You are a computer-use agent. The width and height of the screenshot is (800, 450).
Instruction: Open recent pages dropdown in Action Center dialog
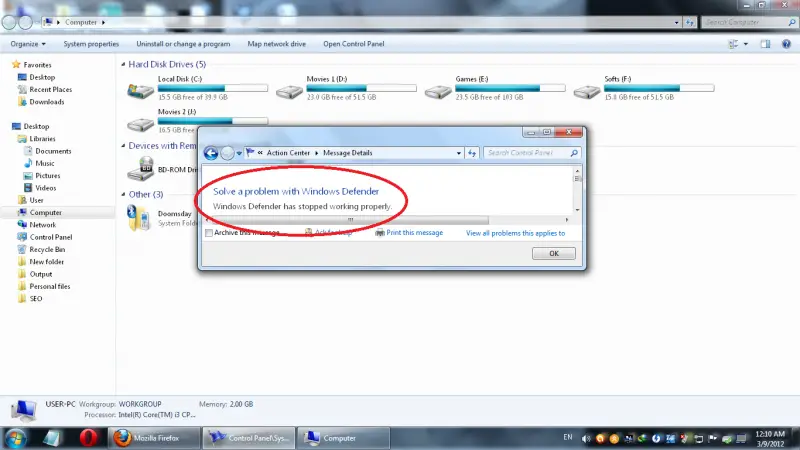coord(239,153)
